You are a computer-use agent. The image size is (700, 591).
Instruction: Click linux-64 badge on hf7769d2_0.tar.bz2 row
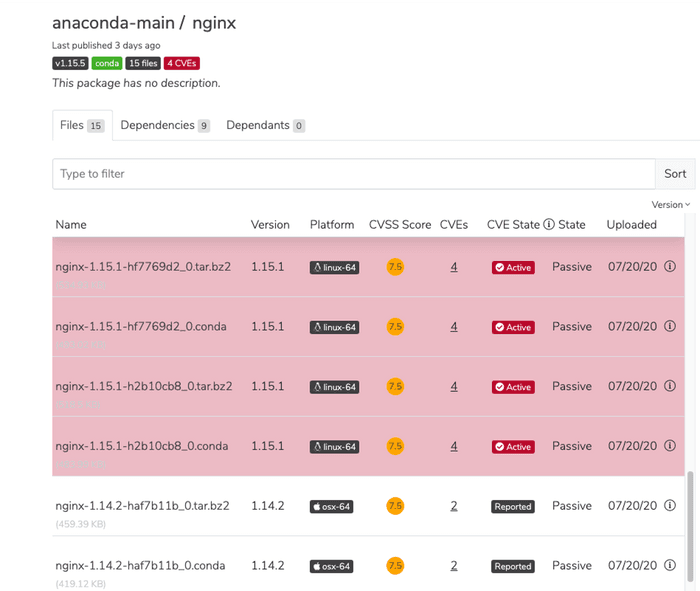coord(334,267)
